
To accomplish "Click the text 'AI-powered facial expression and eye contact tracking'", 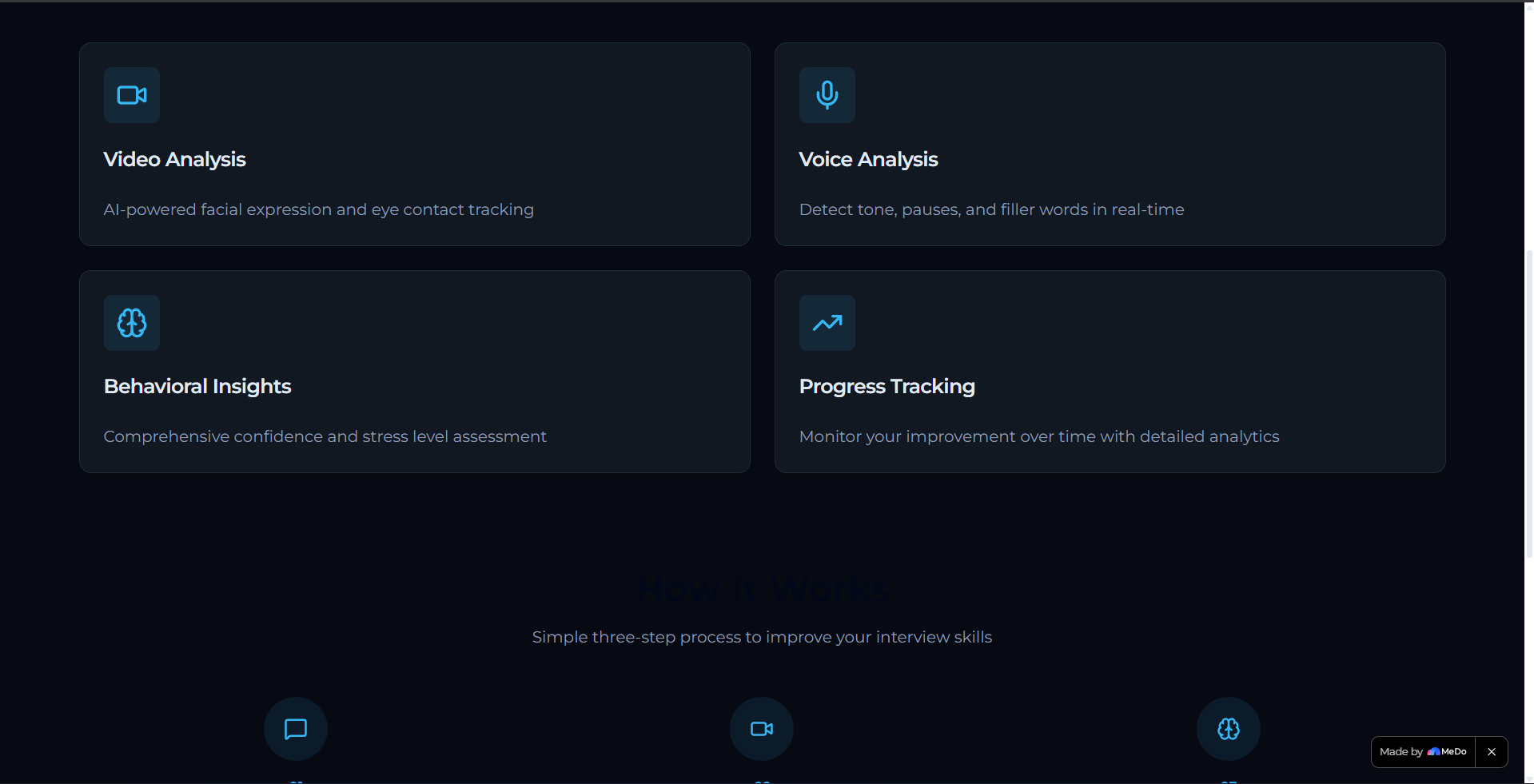I will point(319,209).
